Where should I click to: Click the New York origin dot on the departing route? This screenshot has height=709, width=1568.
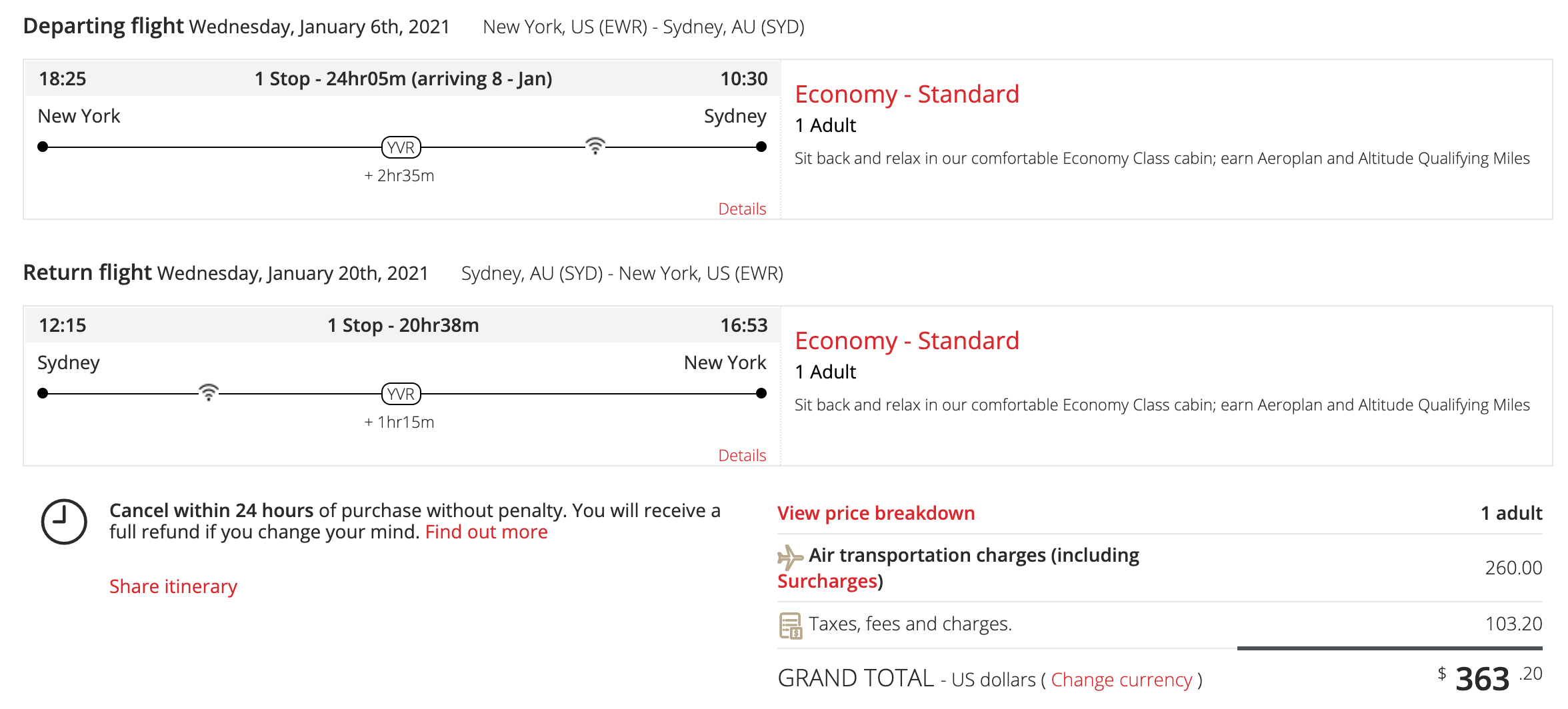[43, 147]
